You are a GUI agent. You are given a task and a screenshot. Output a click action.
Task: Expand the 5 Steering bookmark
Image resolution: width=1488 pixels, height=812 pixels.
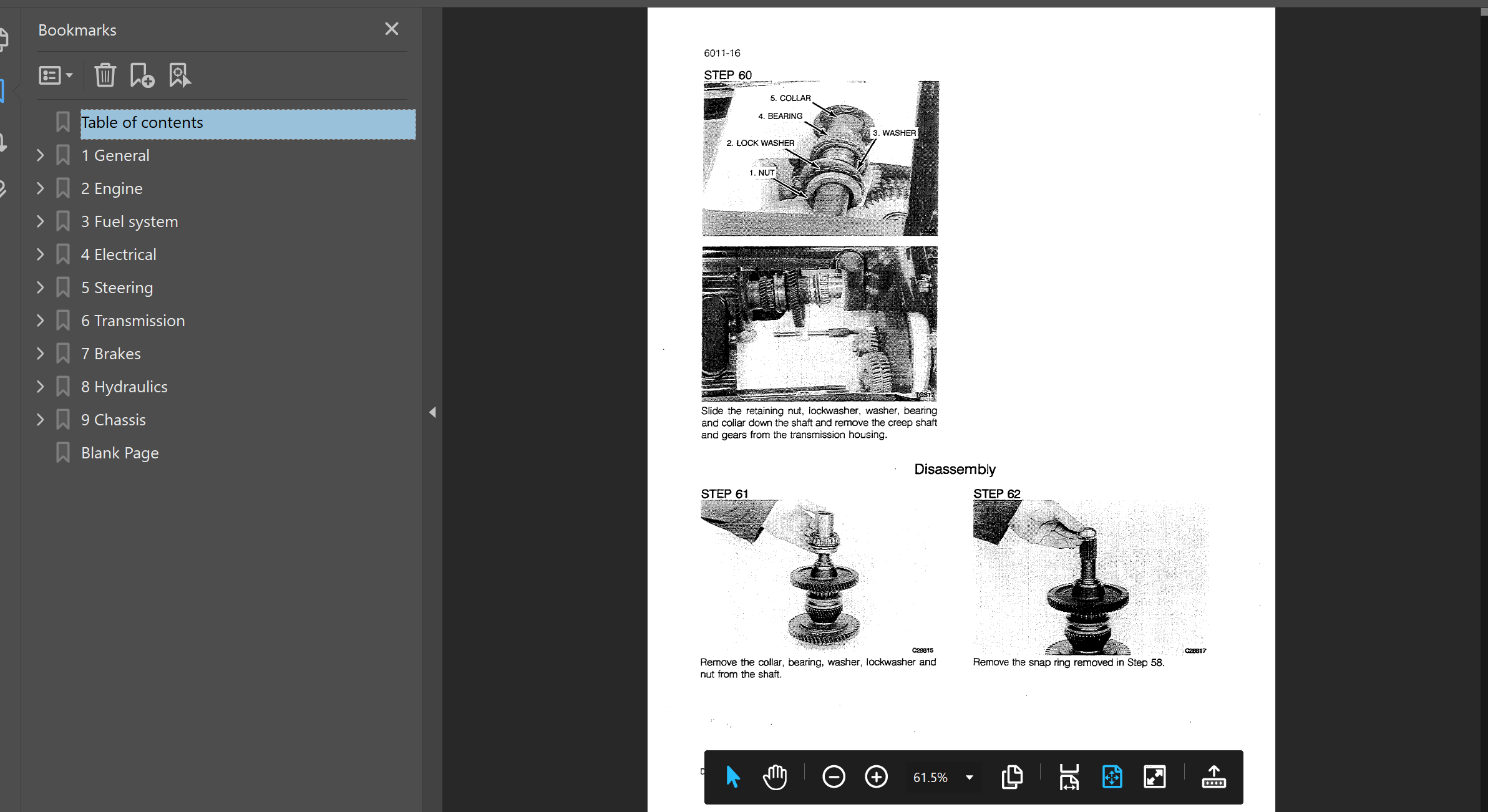tap(40, 288)
